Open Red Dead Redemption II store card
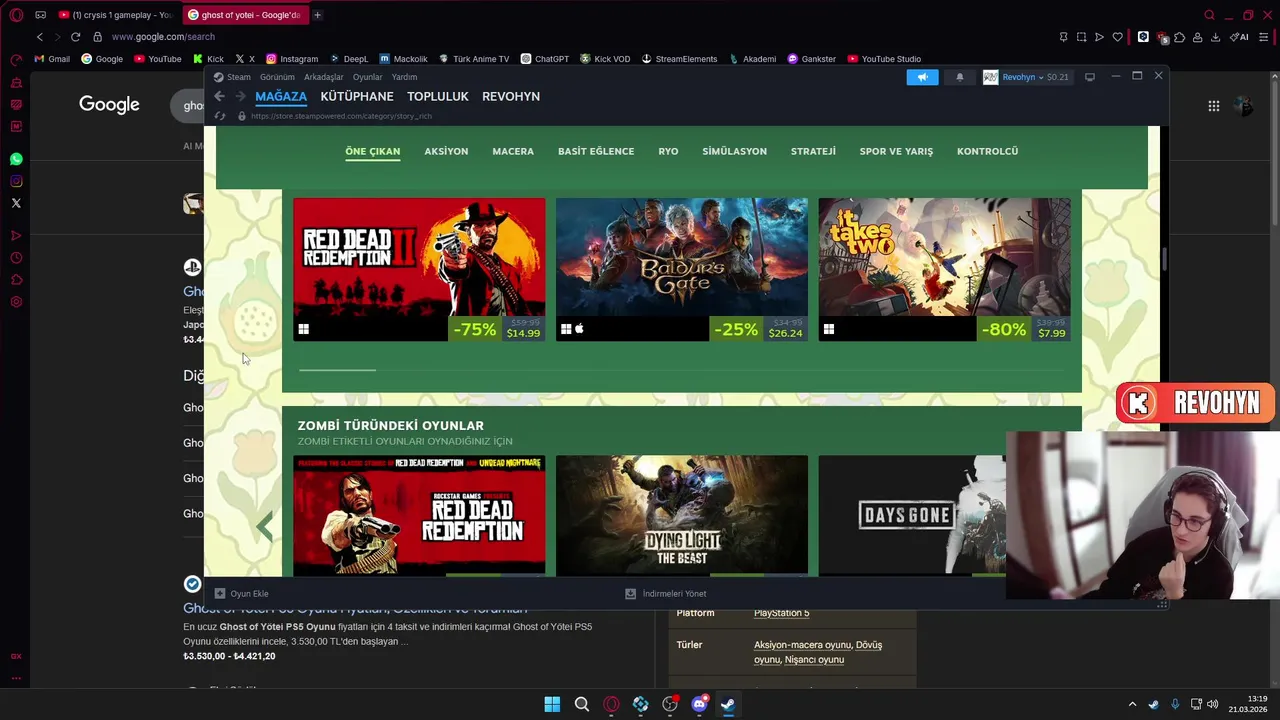 [x=419, y=269]
